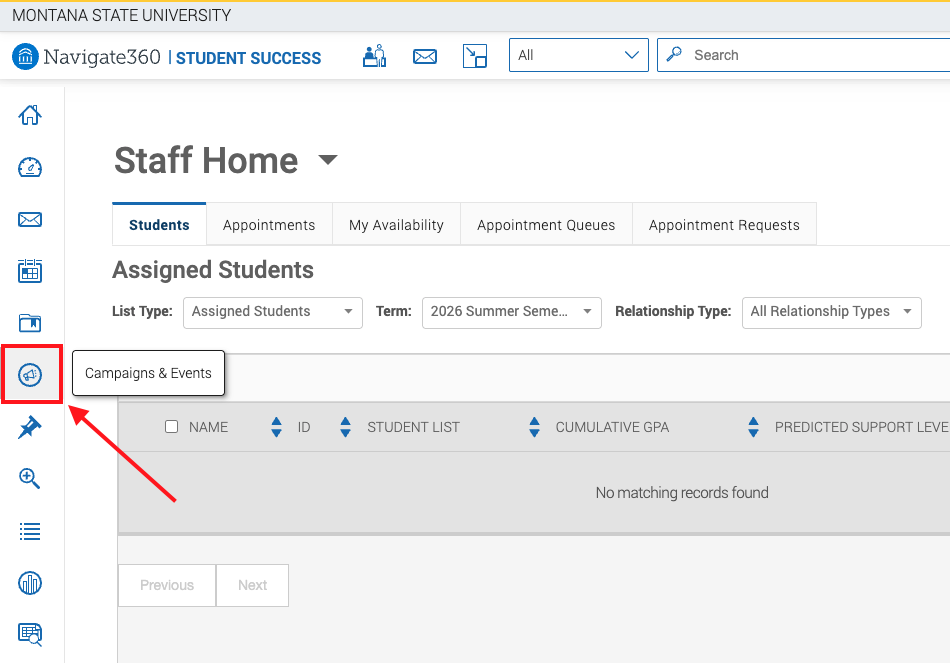The width and height of the screenshot is (950, 663).
Task: Sort by ID column arrows
Action: tap(345, 427)
